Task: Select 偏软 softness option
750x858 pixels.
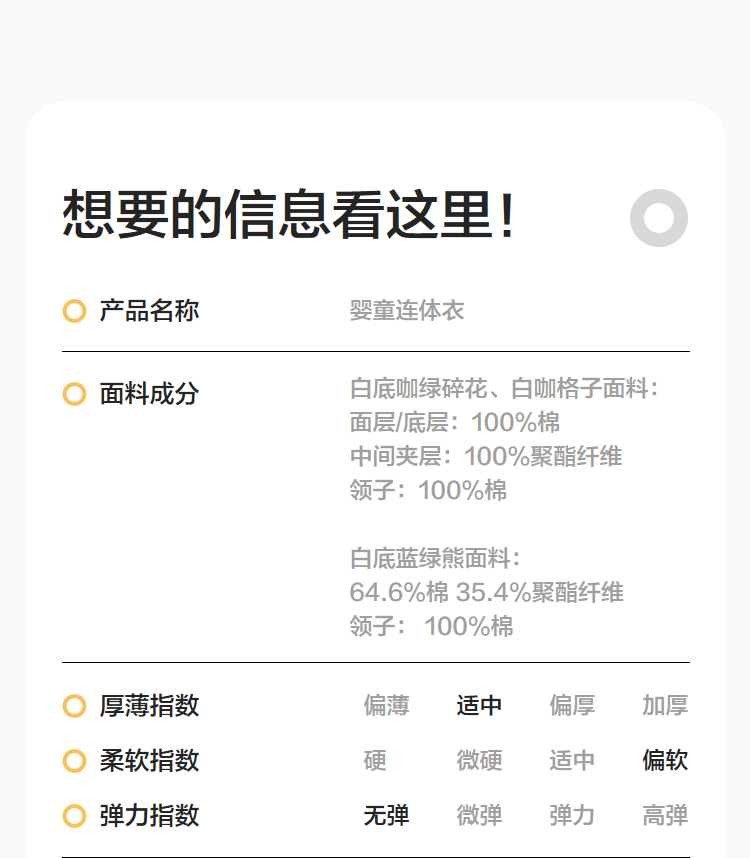Action: coord(665,761)
